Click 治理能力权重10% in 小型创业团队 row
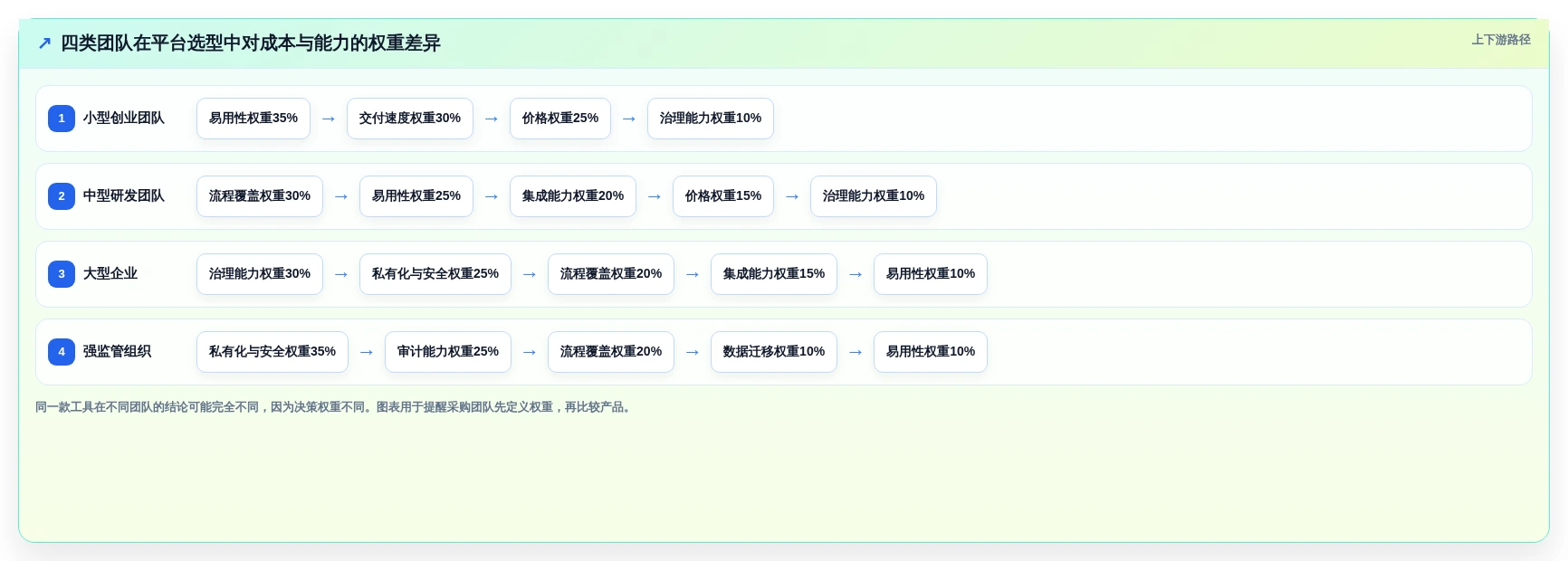 711,119
